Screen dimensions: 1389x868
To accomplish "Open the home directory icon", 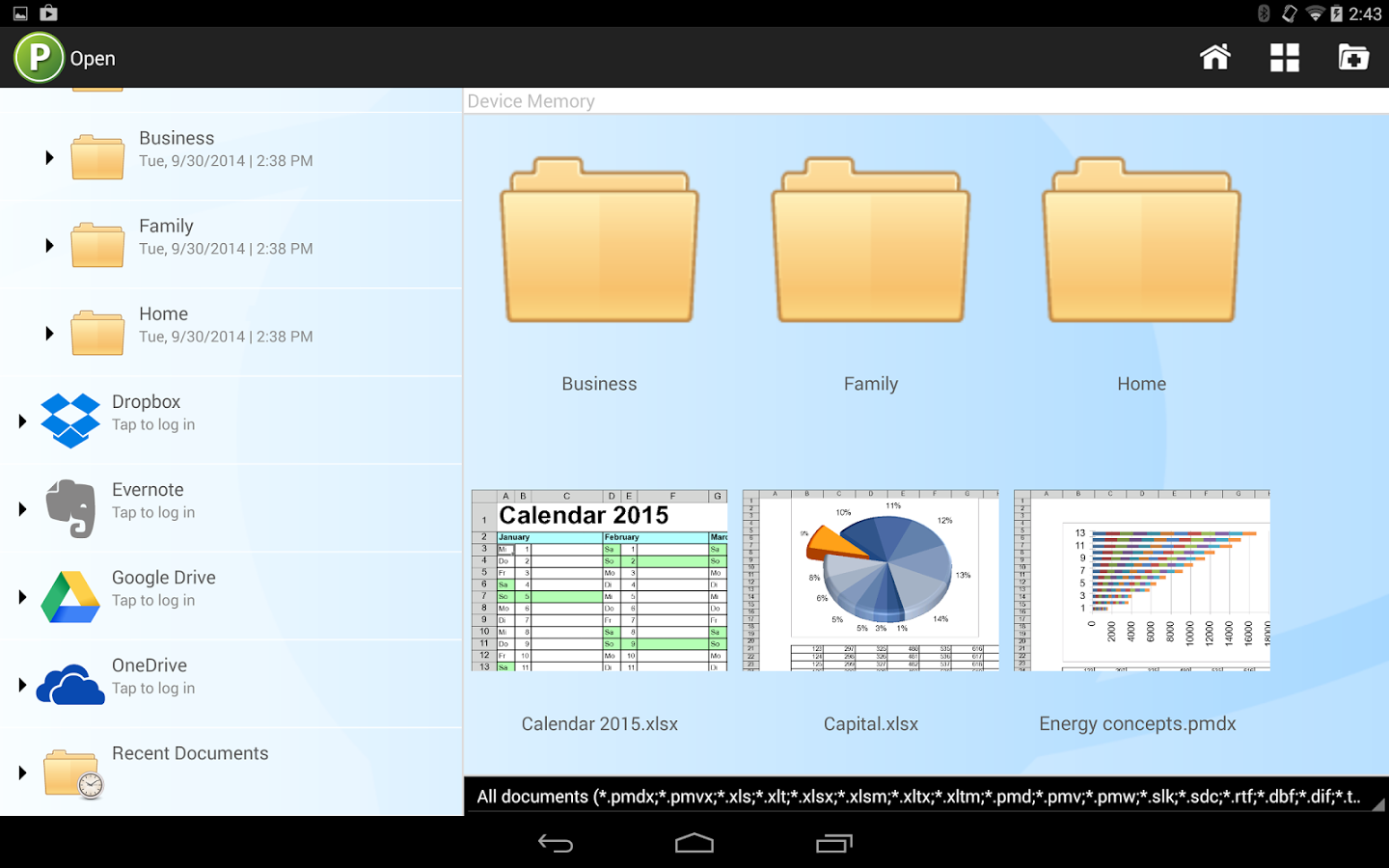I will point(1214,57).
